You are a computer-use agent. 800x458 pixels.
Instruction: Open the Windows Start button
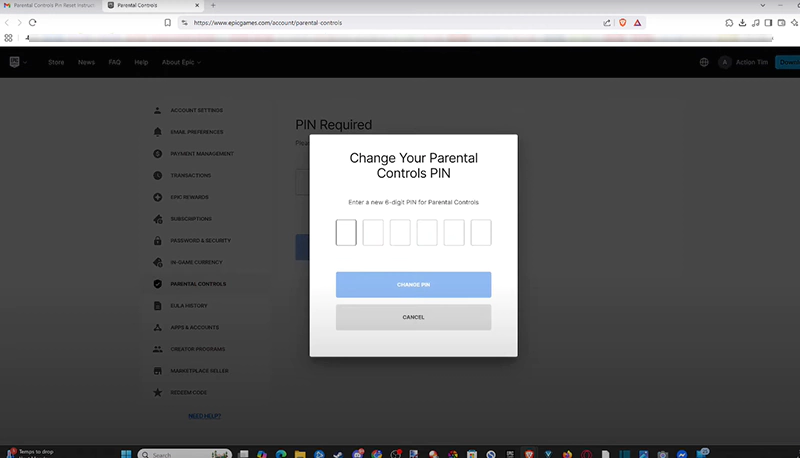tap(126, 454)
